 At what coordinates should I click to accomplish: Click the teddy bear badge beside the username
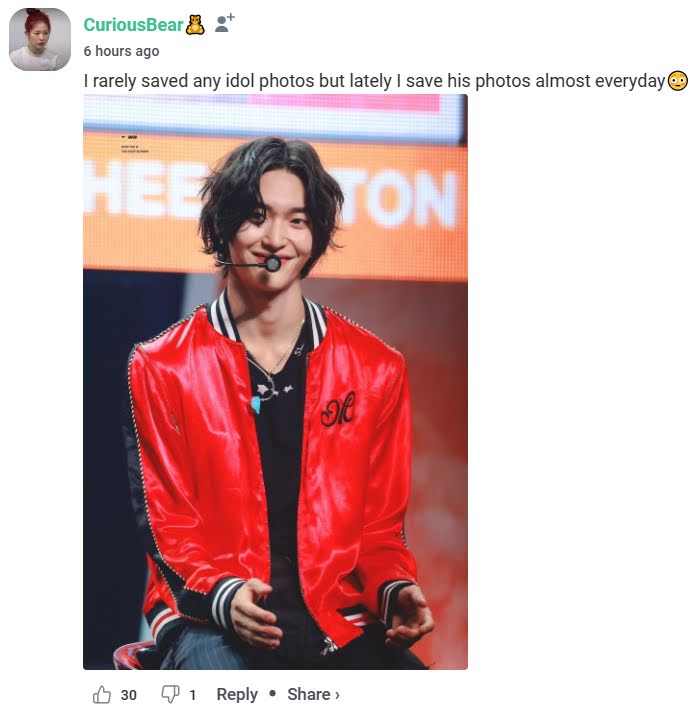point(195,24)
